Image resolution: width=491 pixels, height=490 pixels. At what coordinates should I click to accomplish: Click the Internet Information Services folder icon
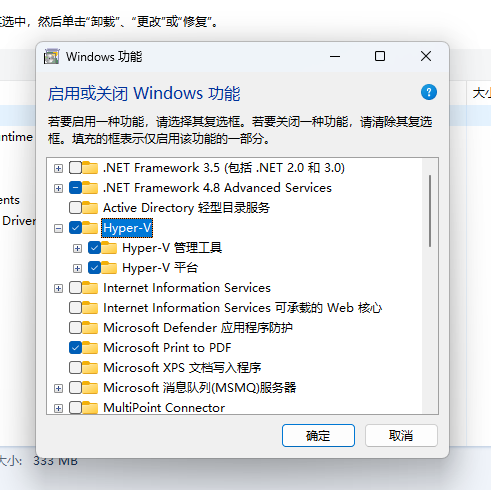pos(90,288)
